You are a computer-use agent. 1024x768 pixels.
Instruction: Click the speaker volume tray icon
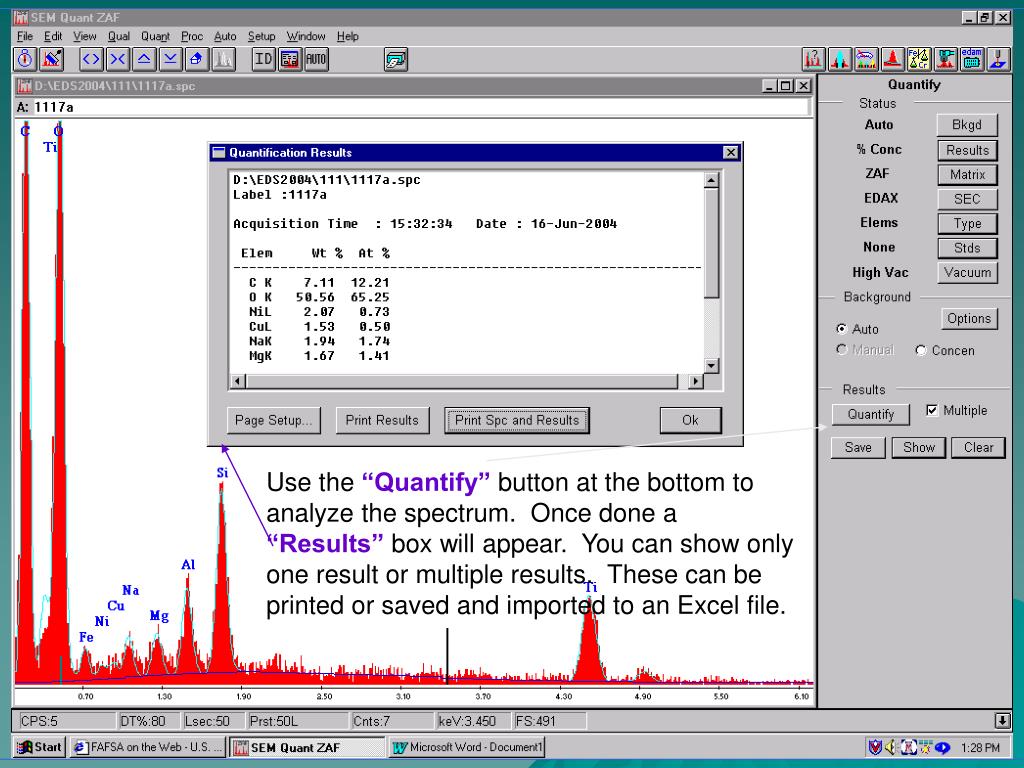(x=891, y=747)
